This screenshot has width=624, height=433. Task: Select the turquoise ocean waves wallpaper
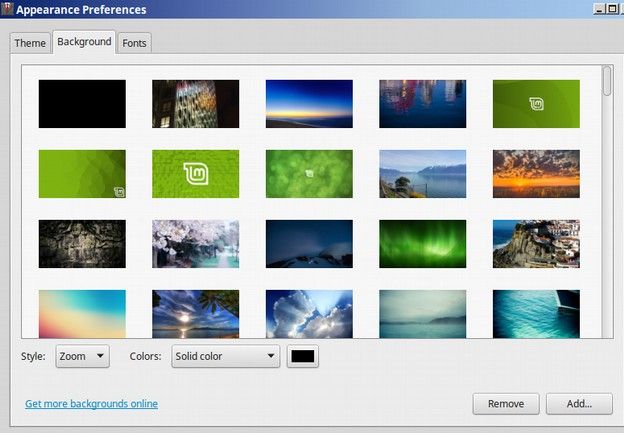536,314
